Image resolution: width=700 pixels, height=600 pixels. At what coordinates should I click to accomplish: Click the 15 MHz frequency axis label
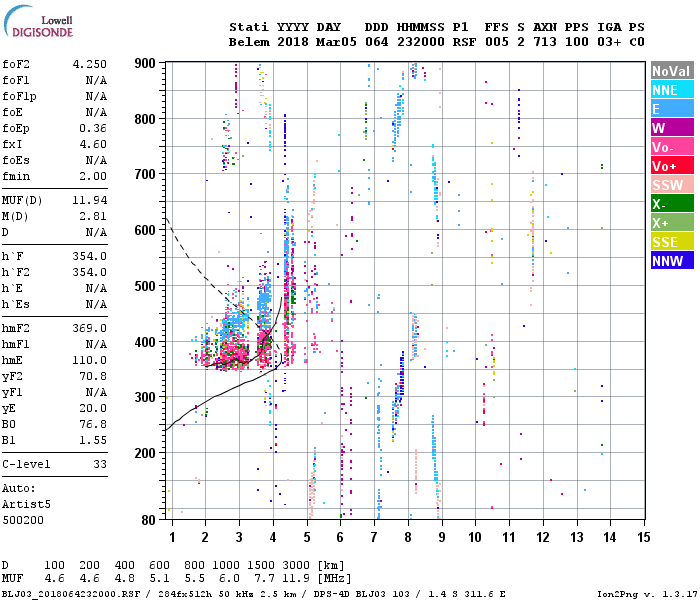point(643,537)
